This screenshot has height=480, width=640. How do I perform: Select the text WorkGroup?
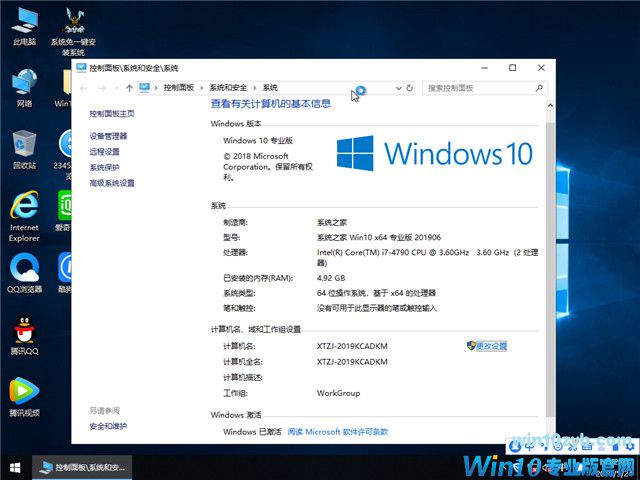[x=338, y=393]
